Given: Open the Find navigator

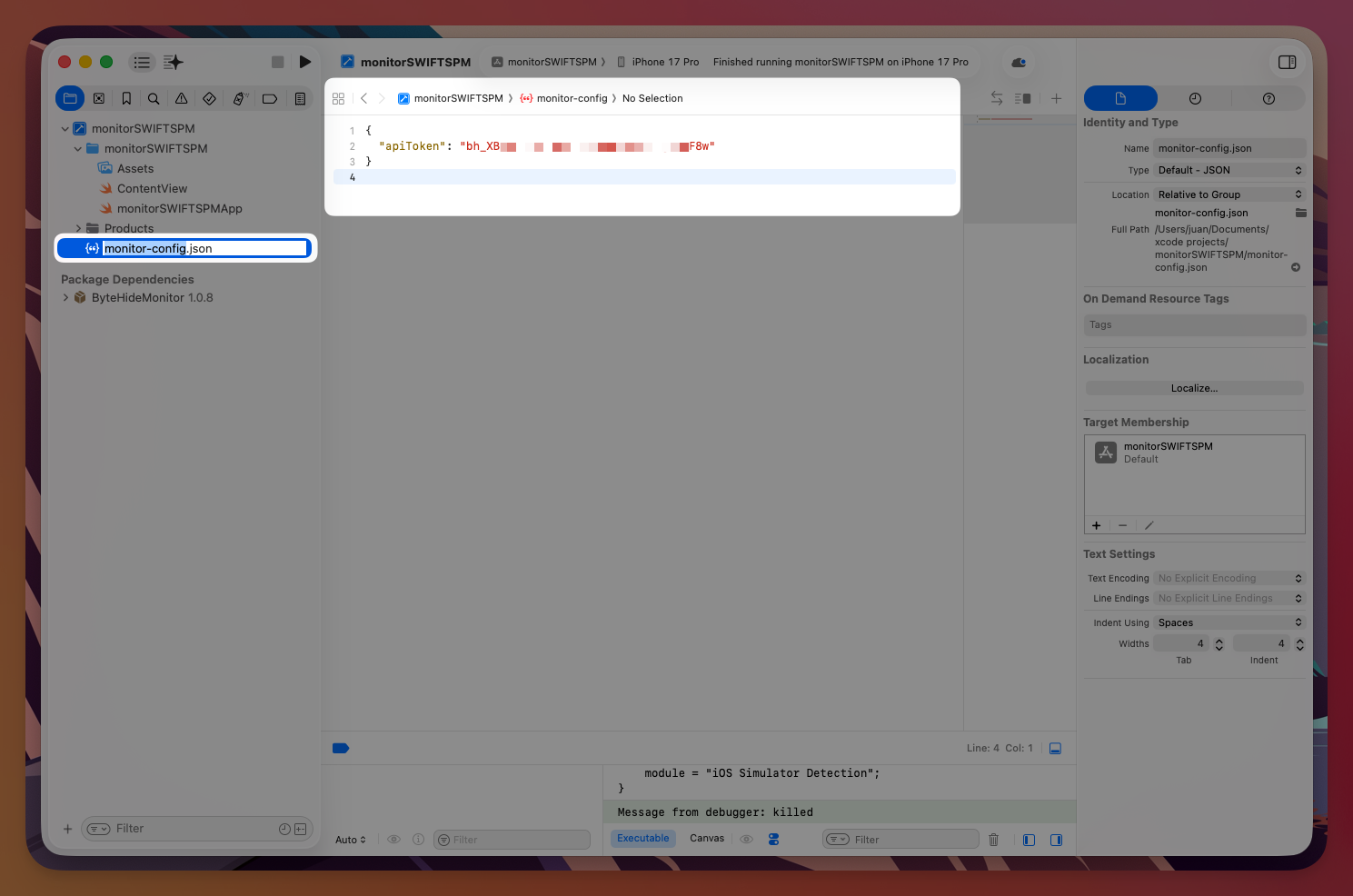Looking at the screenshot, I should point(154,98).
